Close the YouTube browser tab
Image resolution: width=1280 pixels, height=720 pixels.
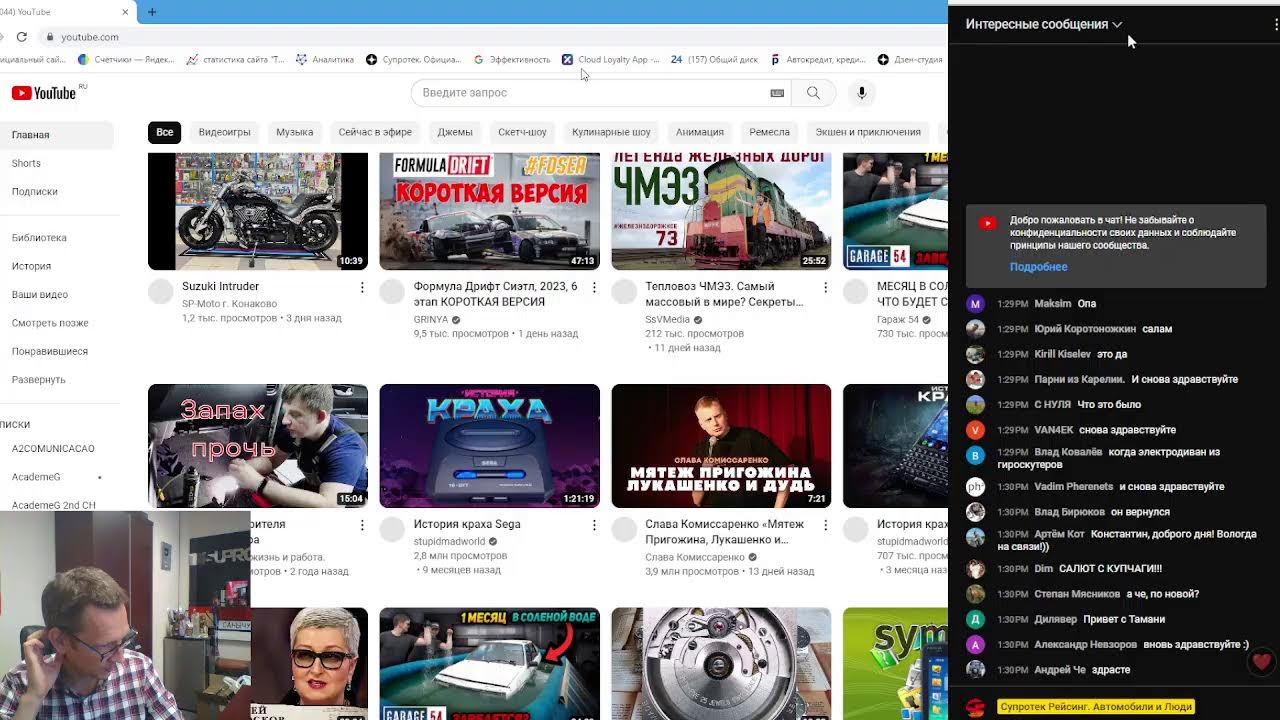pyautogui.click(x=126, y=12)
